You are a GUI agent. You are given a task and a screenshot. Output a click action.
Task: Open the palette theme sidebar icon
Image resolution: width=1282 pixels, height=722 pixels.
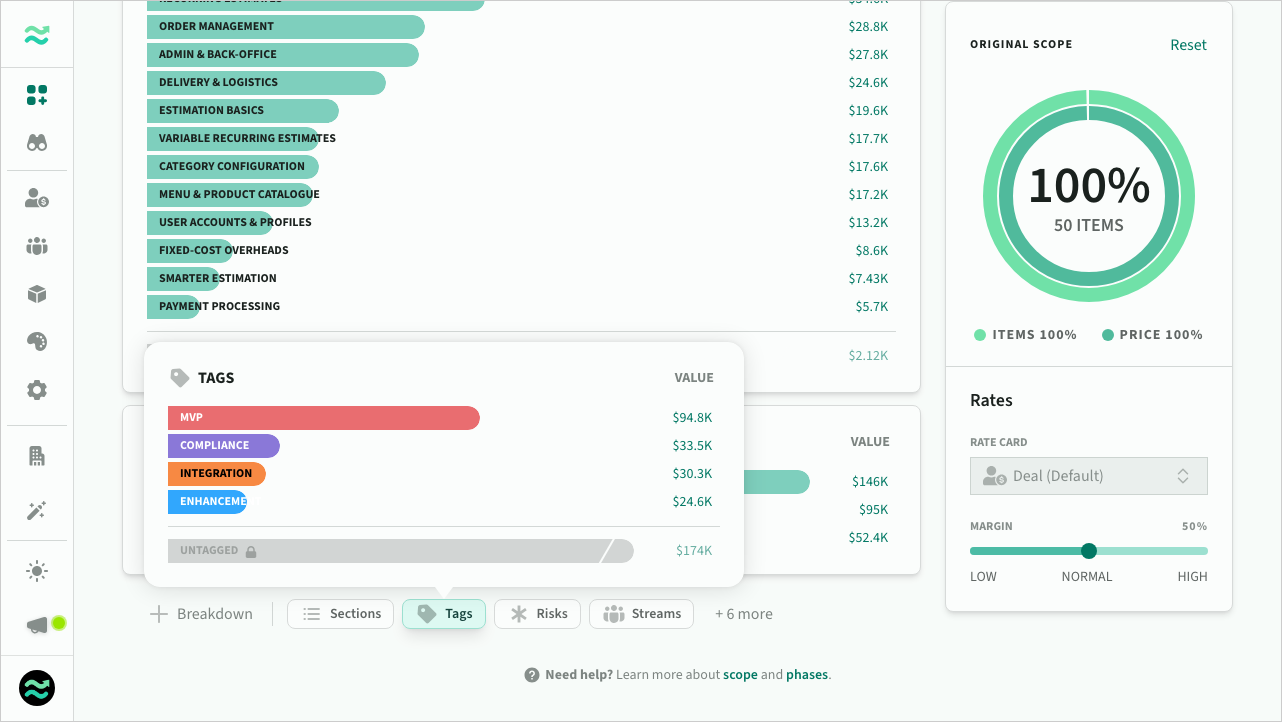[37, 342]
